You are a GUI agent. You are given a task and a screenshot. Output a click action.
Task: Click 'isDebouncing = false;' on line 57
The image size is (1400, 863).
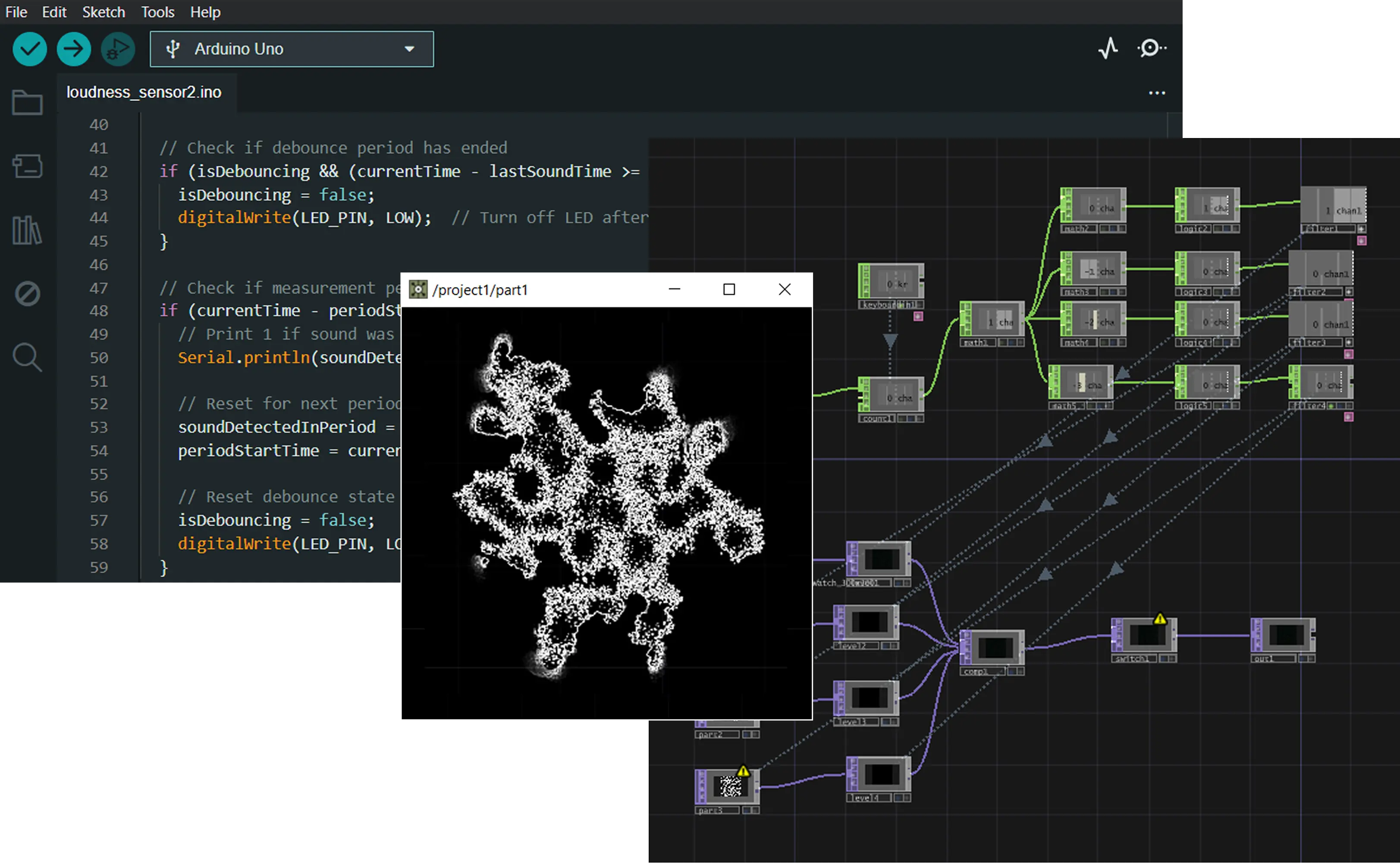[x=276, y=521]
